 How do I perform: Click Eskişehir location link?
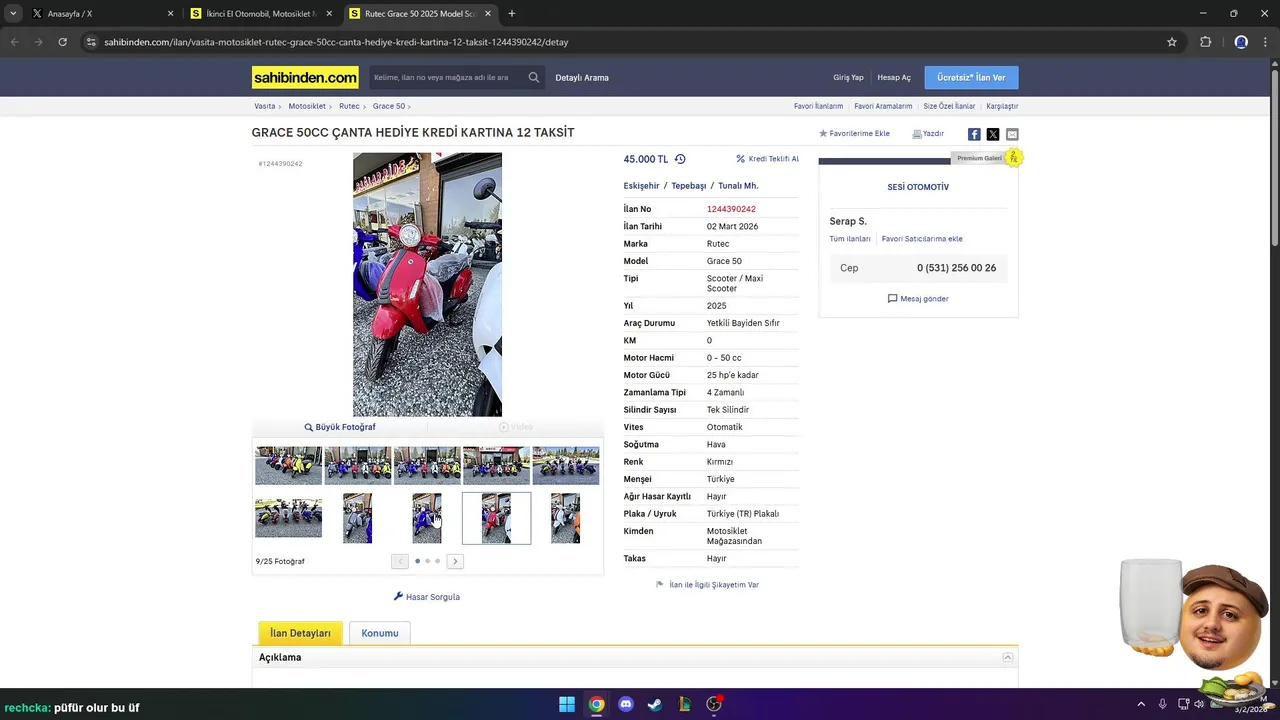coord(641,186)
